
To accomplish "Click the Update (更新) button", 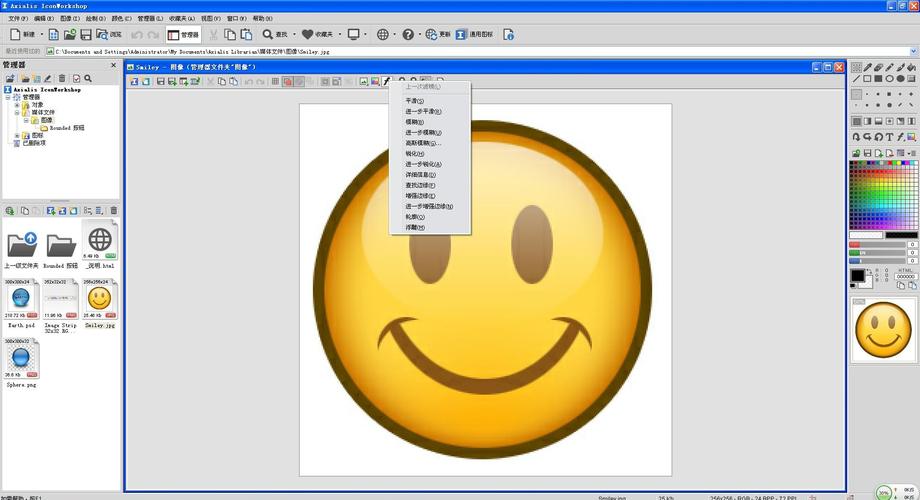I will [438, 35].
